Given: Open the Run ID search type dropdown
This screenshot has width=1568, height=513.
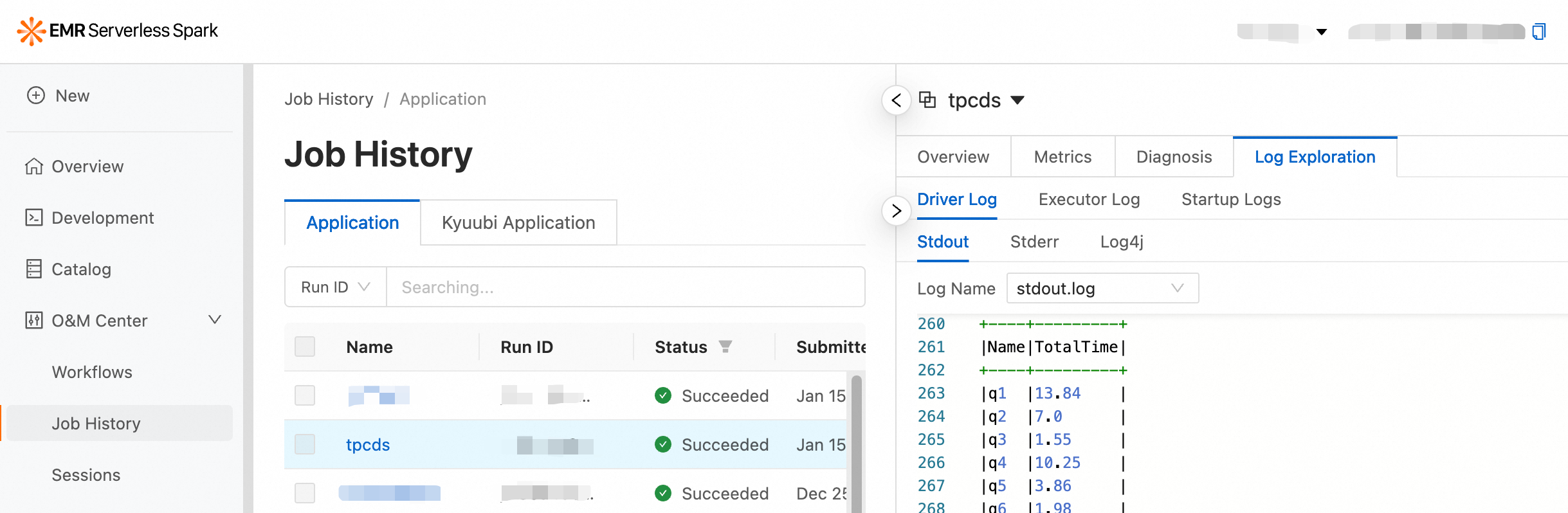Looking at the screenshot, I should tap(336, 287).
